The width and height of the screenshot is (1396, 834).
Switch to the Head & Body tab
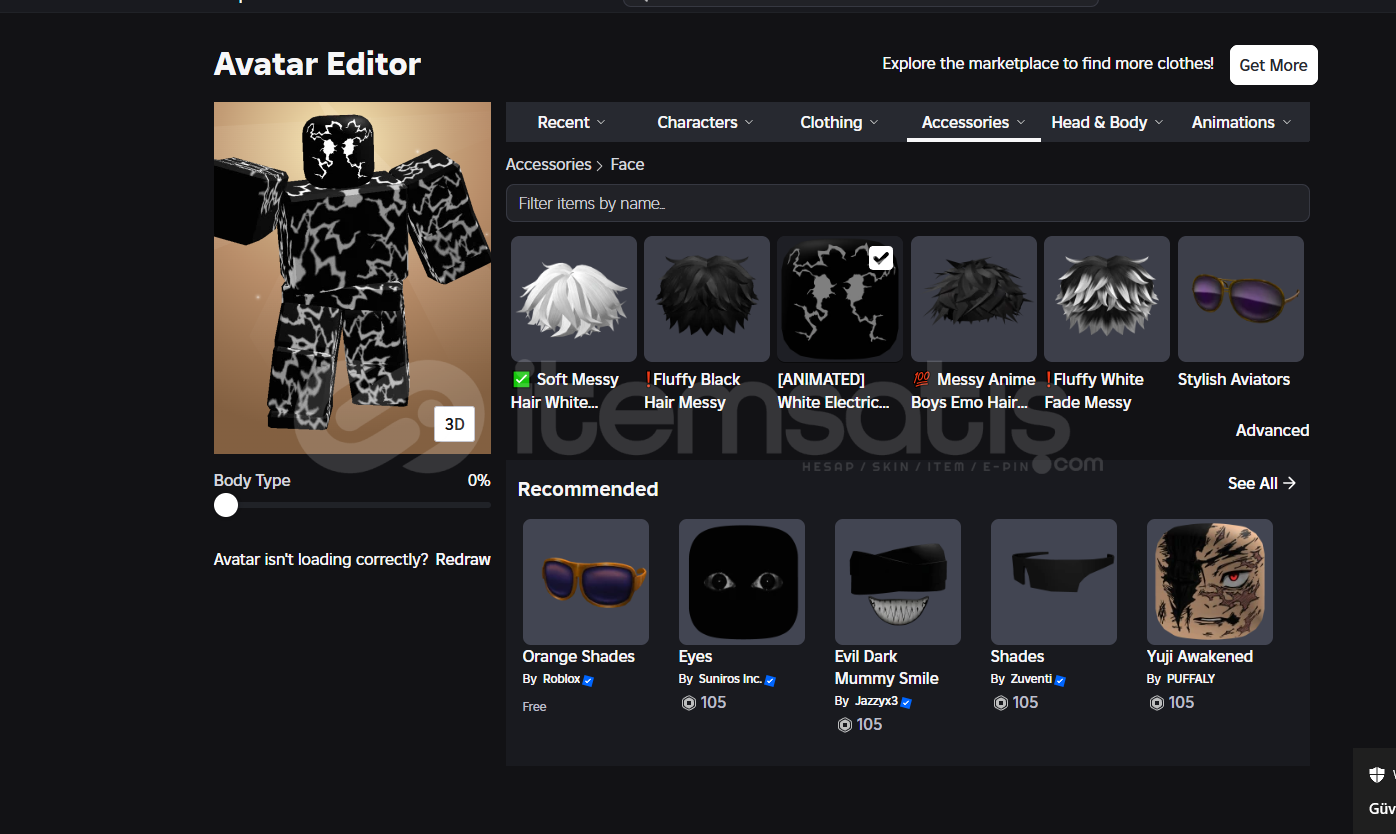click(1107, 122)
